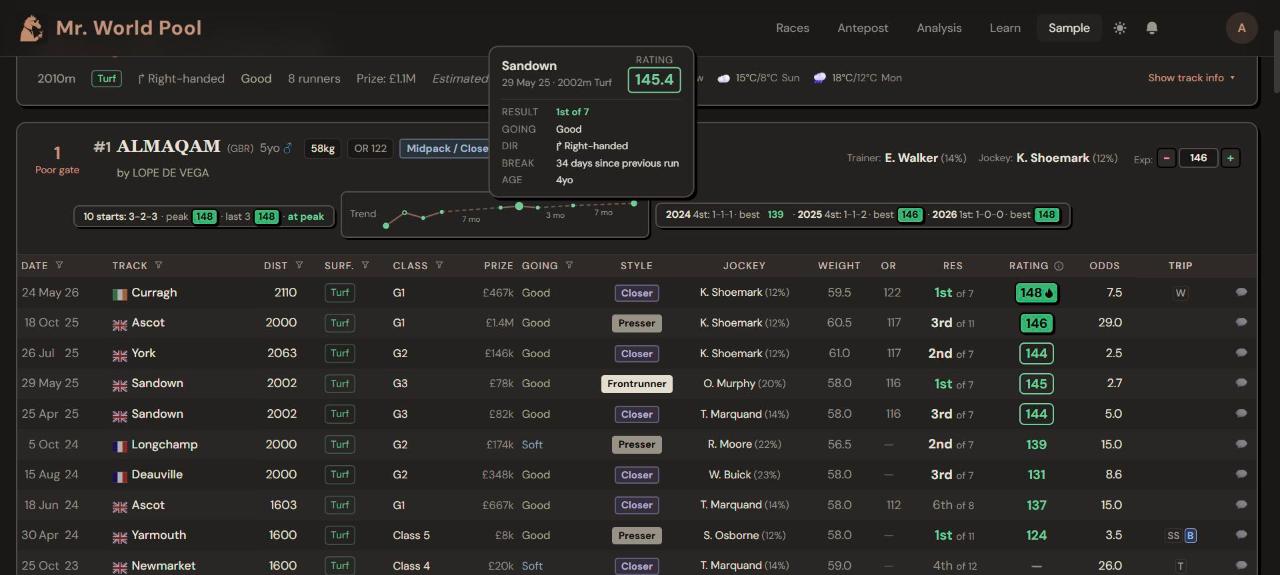Click the Ireland flag beside Curragh
Image resolution: width=1280 pixels, height=575 pixels.
(x=120, y=294)
